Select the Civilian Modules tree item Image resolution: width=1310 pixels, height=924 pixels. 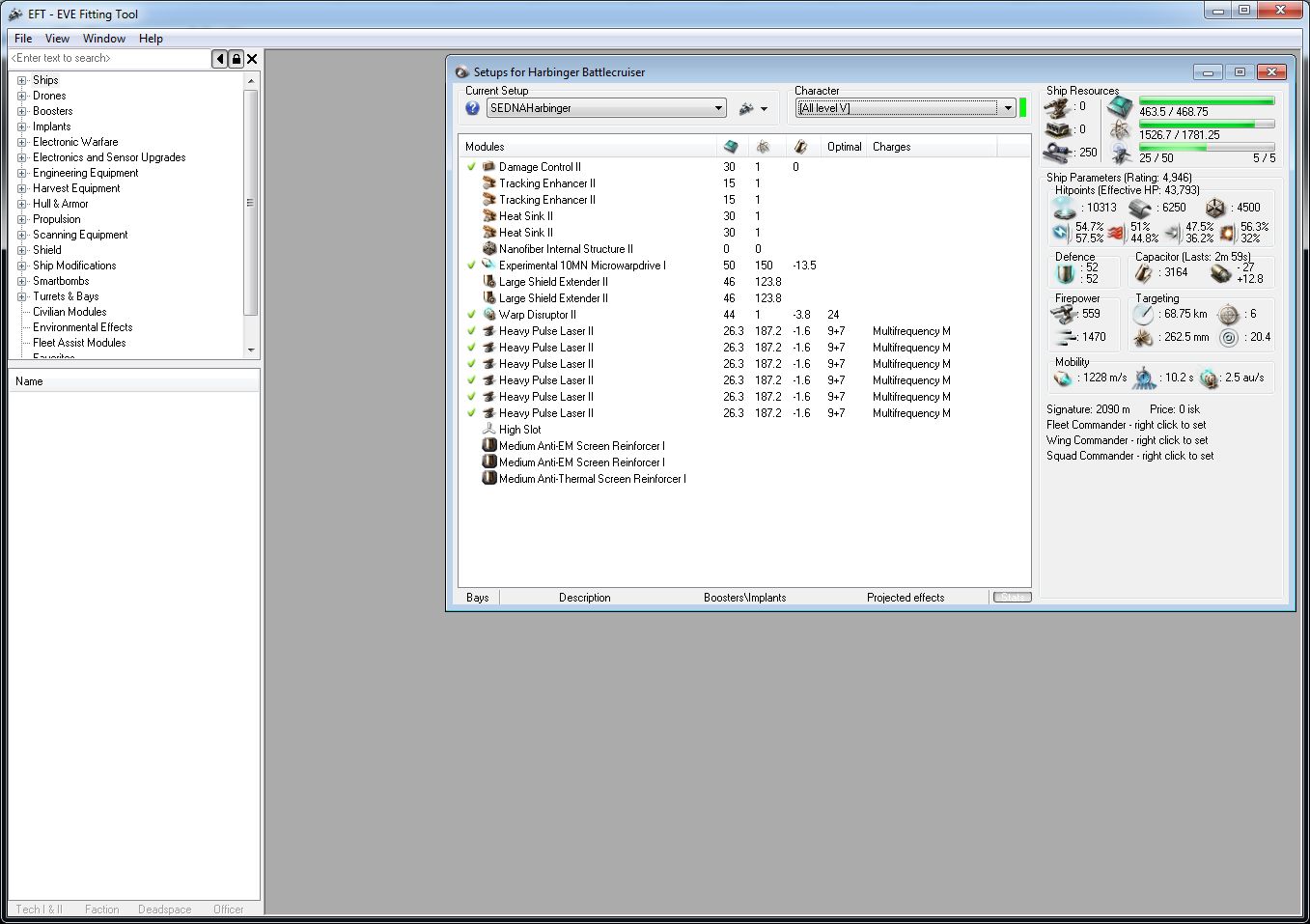(x=70, y=312)
